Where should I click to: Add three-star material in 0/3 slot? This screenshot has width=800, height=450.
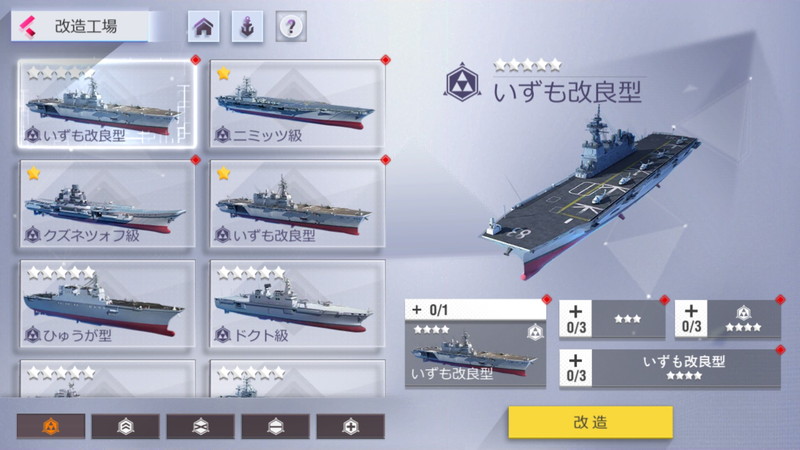612,319
